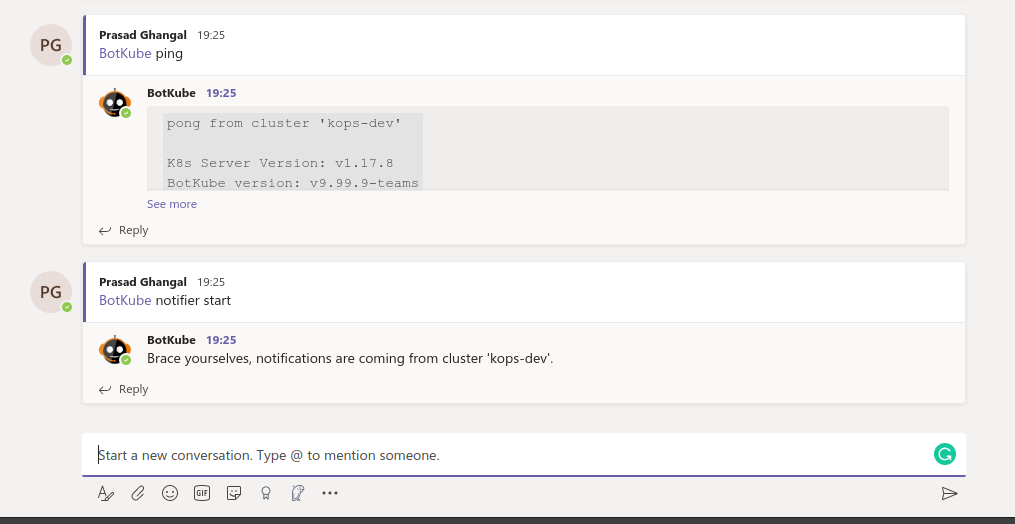Viewport: 1015px width, 524px height.
Task: Click the Send message arrow
Action: coord(949,493)
